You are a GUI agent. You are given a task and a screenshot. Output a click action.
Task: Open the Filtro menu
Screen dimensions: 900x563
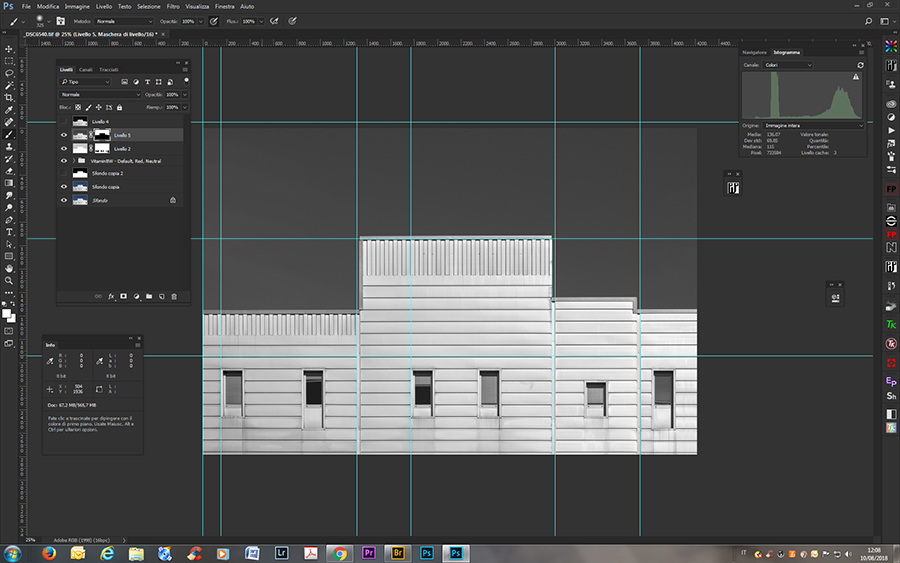173,6
